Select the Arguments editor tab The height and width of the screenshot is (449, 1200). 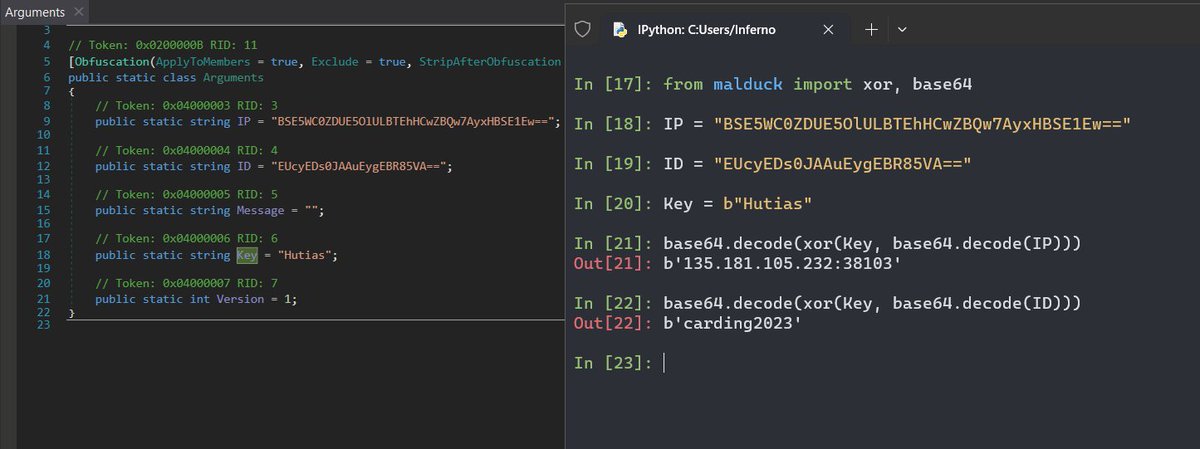click(44, 13)
